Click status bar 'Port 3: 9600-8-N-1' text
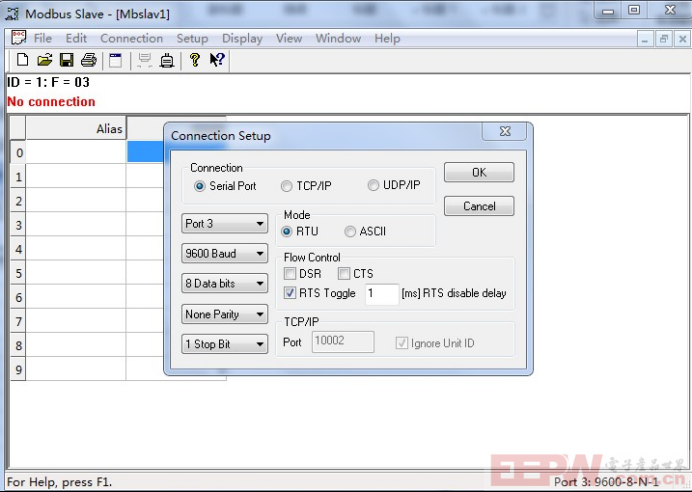 [x=606, y=481]
